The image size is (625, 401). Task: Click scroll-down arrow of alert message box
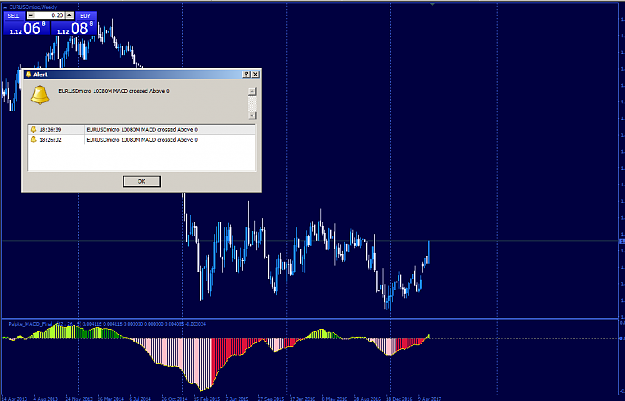coord(252,115)
